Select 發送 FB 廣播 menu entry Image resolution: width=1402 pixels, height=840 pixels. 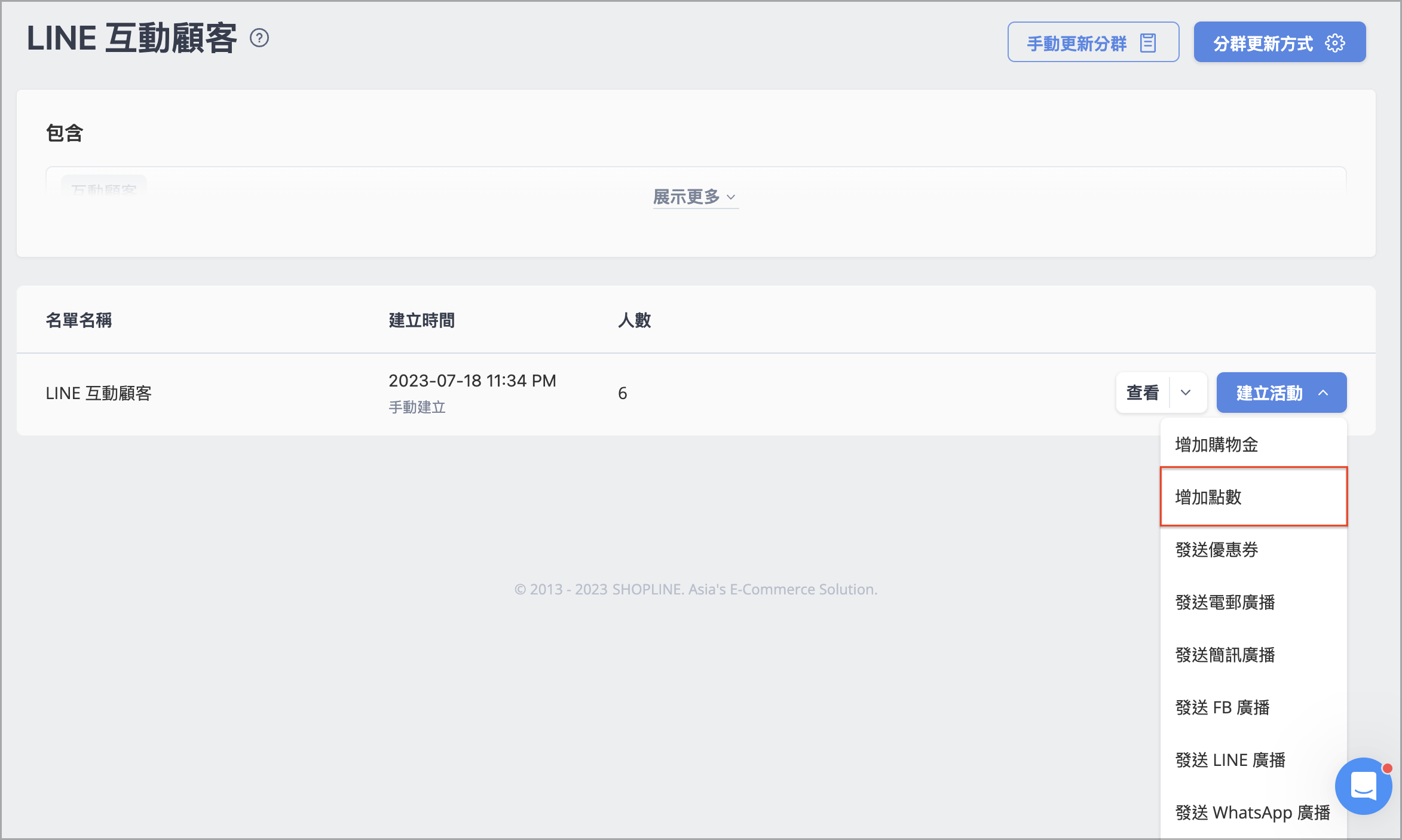[x=1253, y=707]
